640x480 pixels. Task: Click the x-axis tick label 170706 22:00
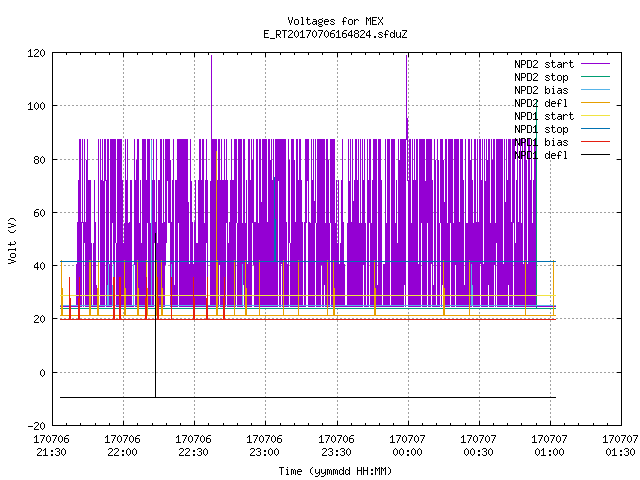[122, 446]
